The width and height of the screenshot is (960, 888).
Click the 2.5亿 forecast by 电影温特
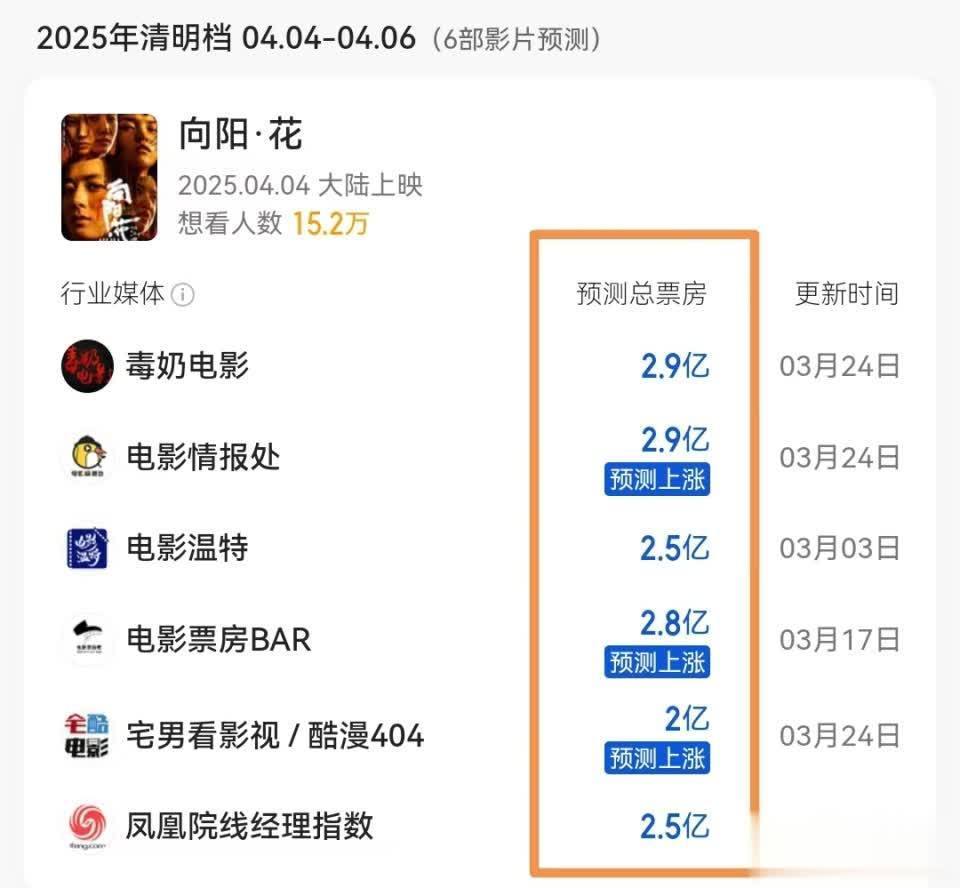pyautogui.click(x=675, y=547)
